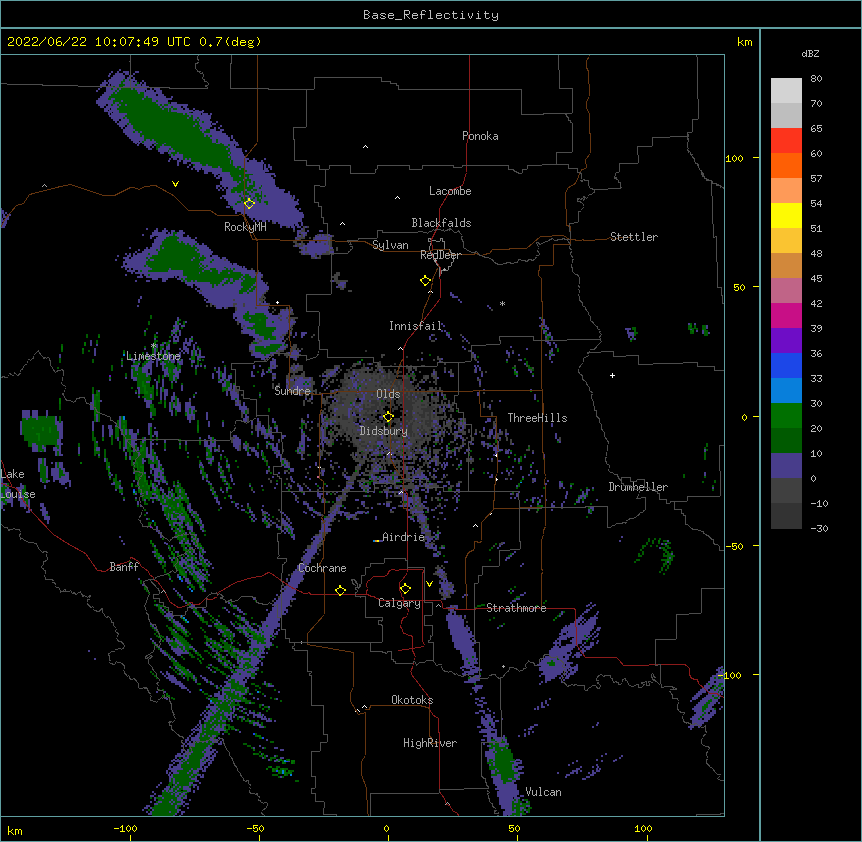862x842 pixels.
Task: Click the white plus marker east of ThreeHills
Action: (612, 375)
